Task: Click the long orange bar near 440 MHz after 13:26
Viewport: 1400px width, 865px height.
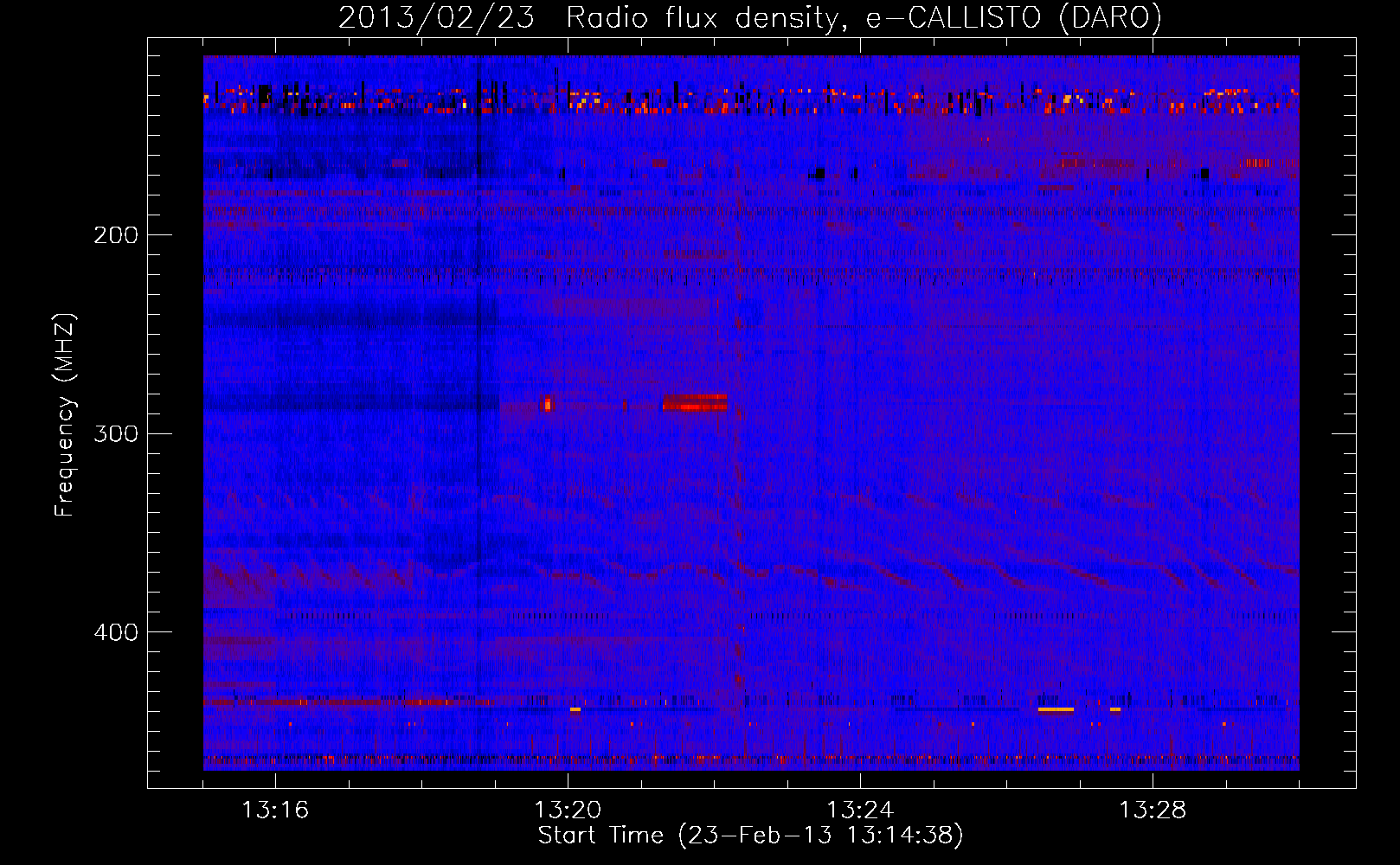Action: pos(1056,709)
